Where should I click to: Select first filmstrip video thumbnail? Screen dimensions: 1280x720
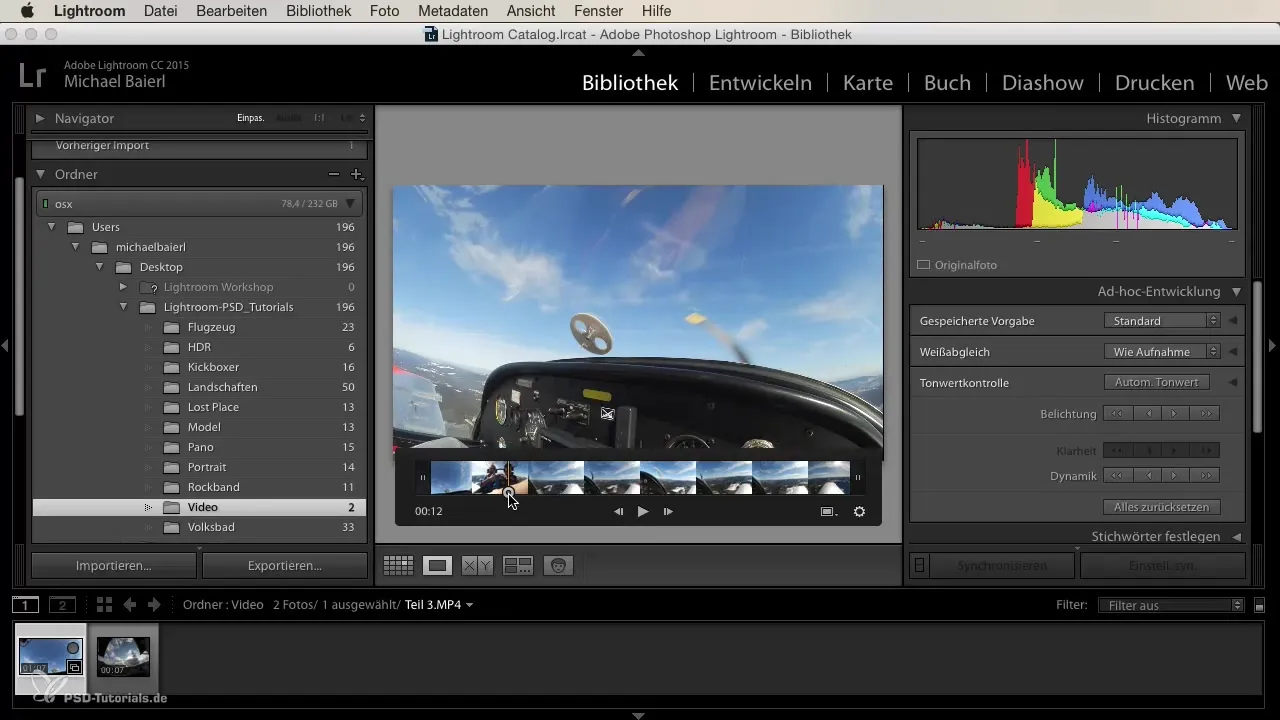point(51,657)
